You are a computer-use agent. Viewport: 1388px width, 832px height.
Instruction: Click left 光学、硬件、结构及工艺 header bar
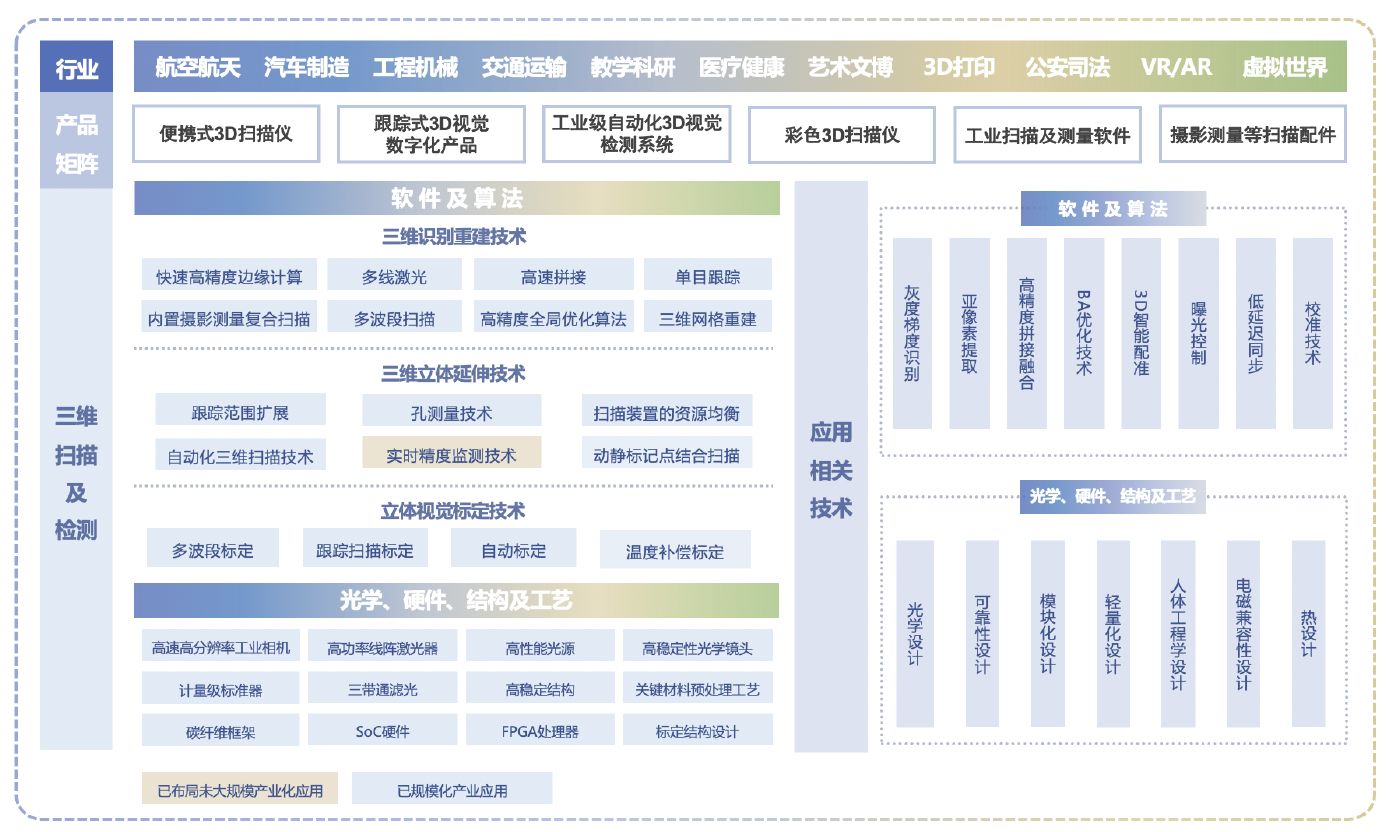coord(457,600)
